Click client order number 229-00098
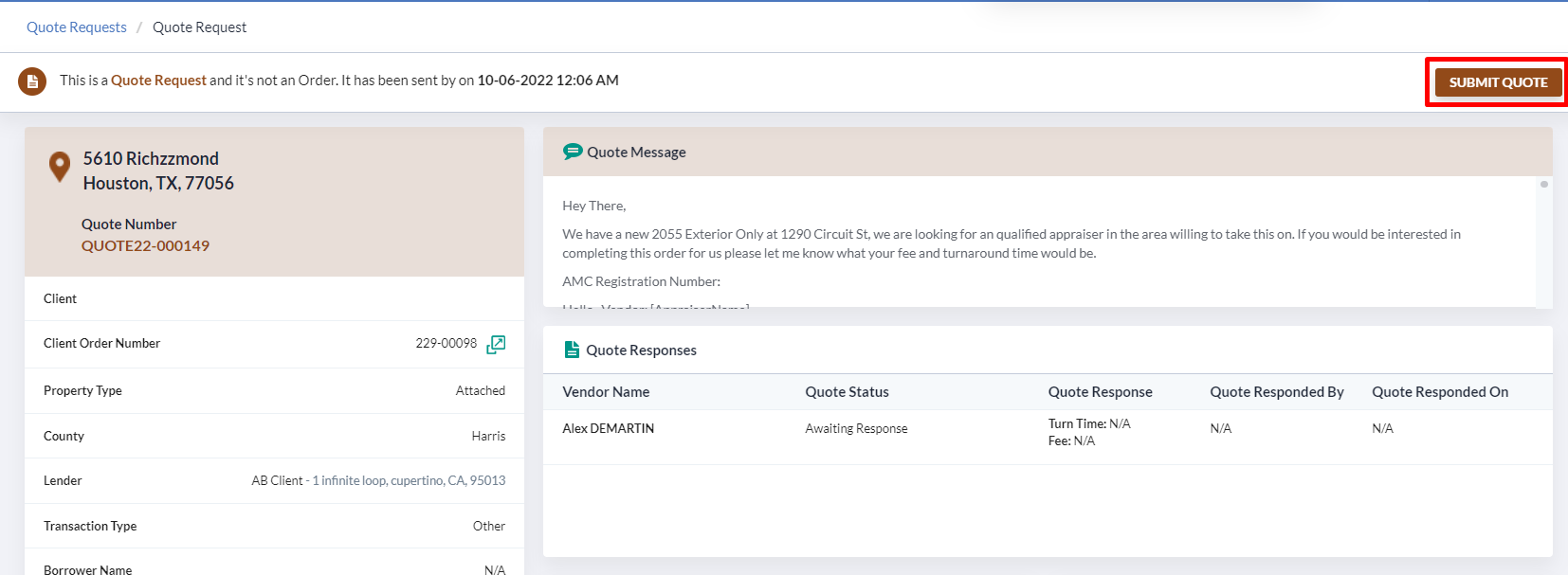 (x=446, y=343)
